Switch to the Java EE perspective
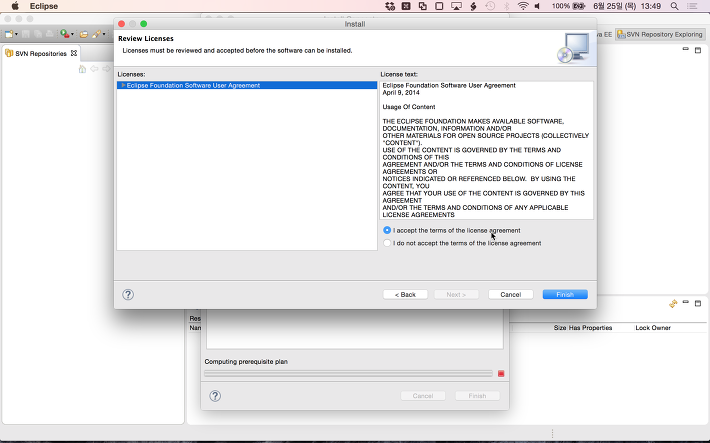The image size is (710, 443). [604, 34]
